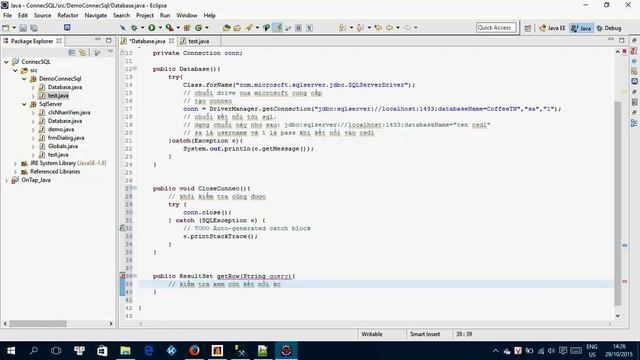Toggle Block Selection Mode icon
This screenshot has width=640, height=360.
coord(298,28)
